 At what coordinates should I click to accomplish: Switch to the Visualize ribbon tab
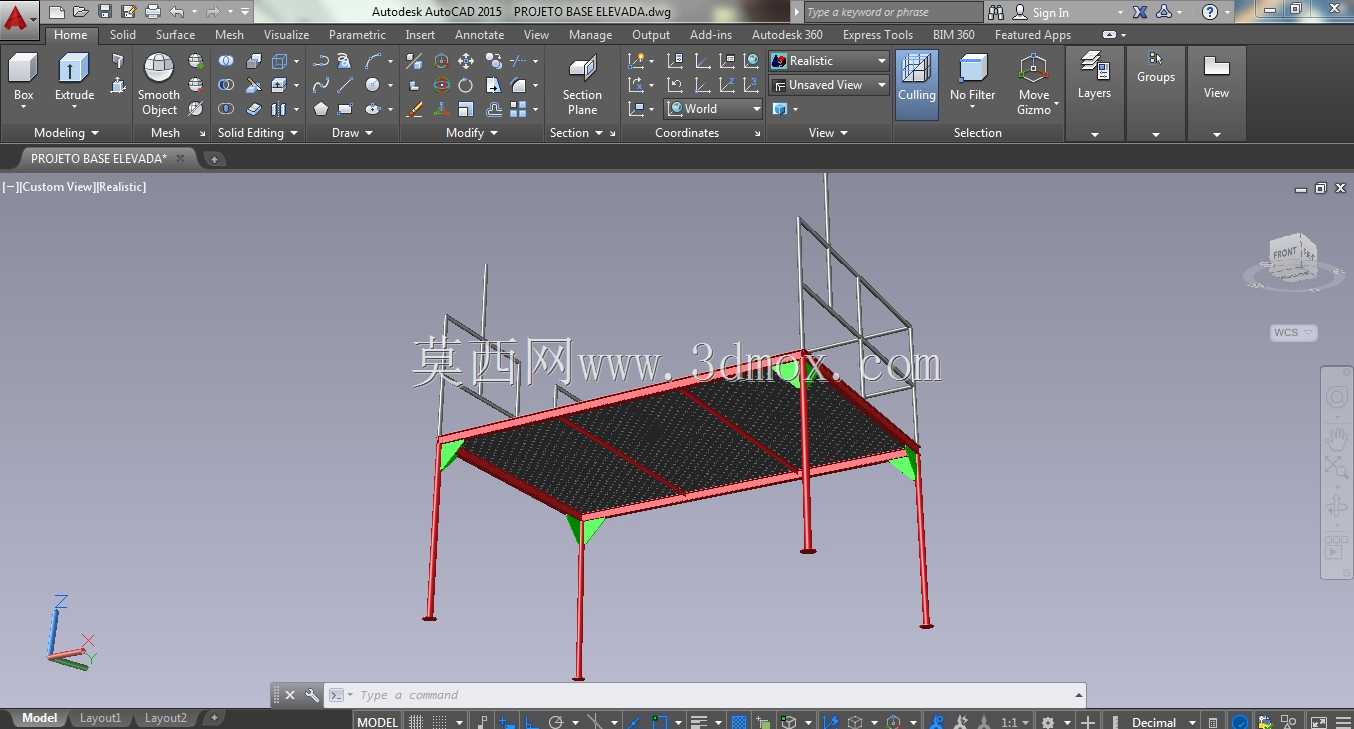point(286,35)
